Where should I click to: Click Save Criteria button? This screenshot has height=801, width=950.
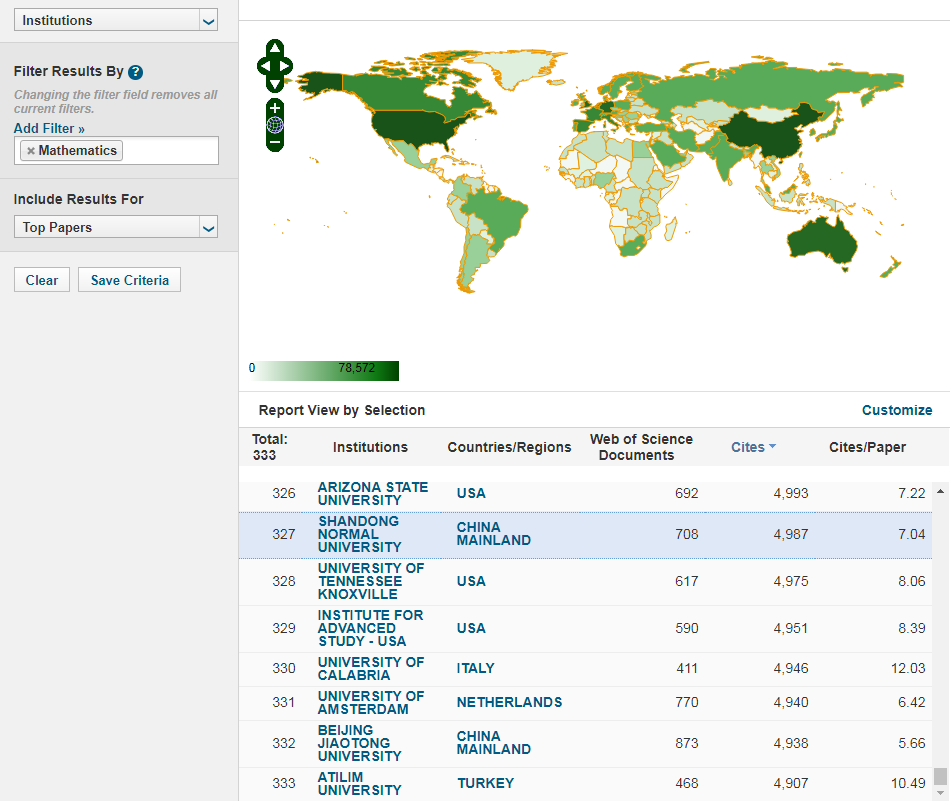(130, 280)
